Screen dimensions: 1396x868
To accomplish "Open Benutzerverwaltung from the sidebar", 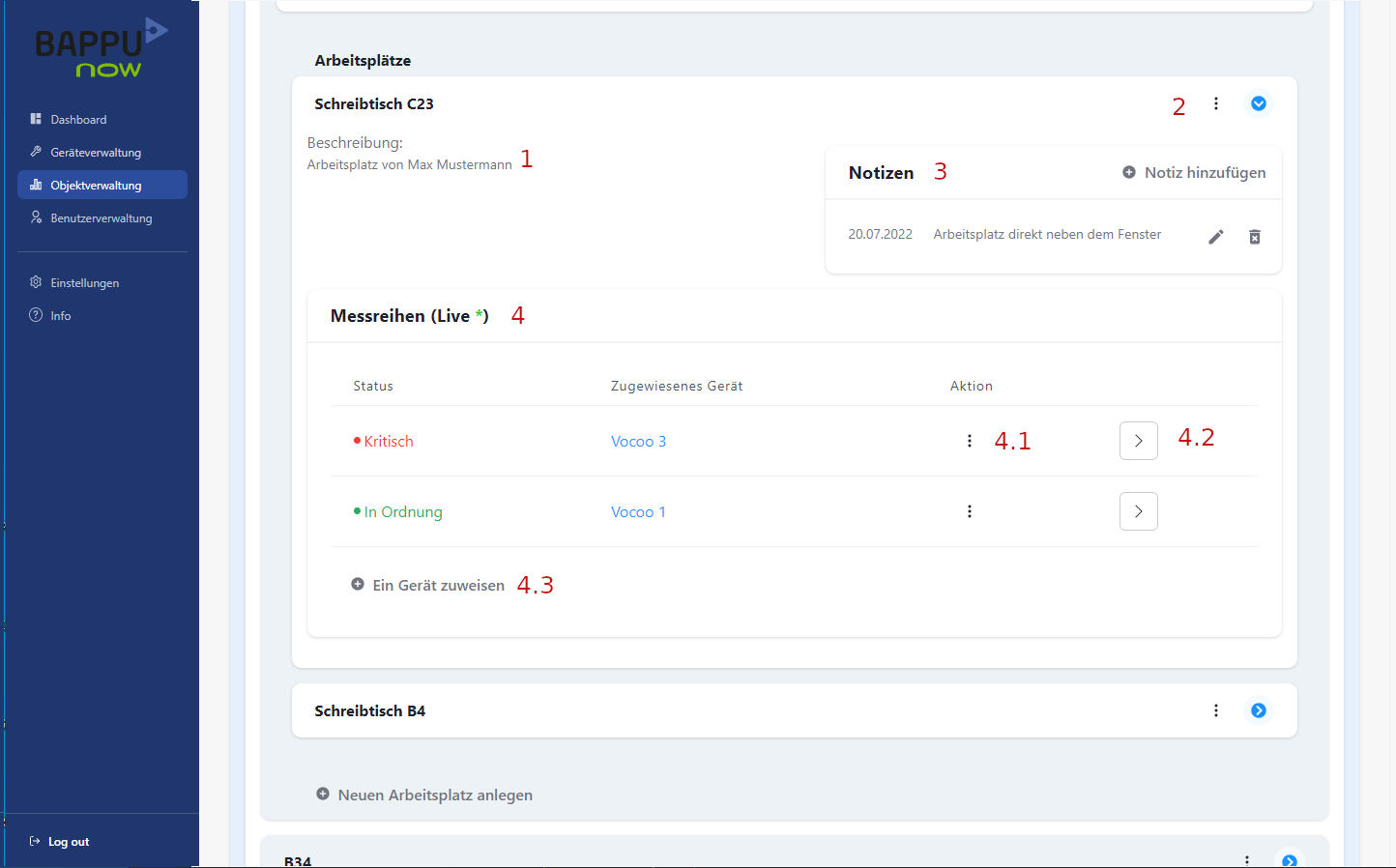I will tap(102, 217).
